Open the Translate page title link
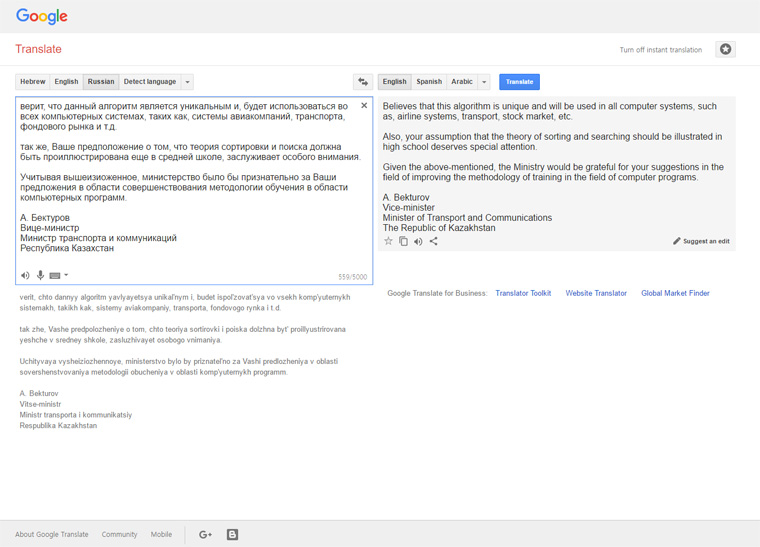The width and height of the screenshot is (760, 547). (38, 49)
